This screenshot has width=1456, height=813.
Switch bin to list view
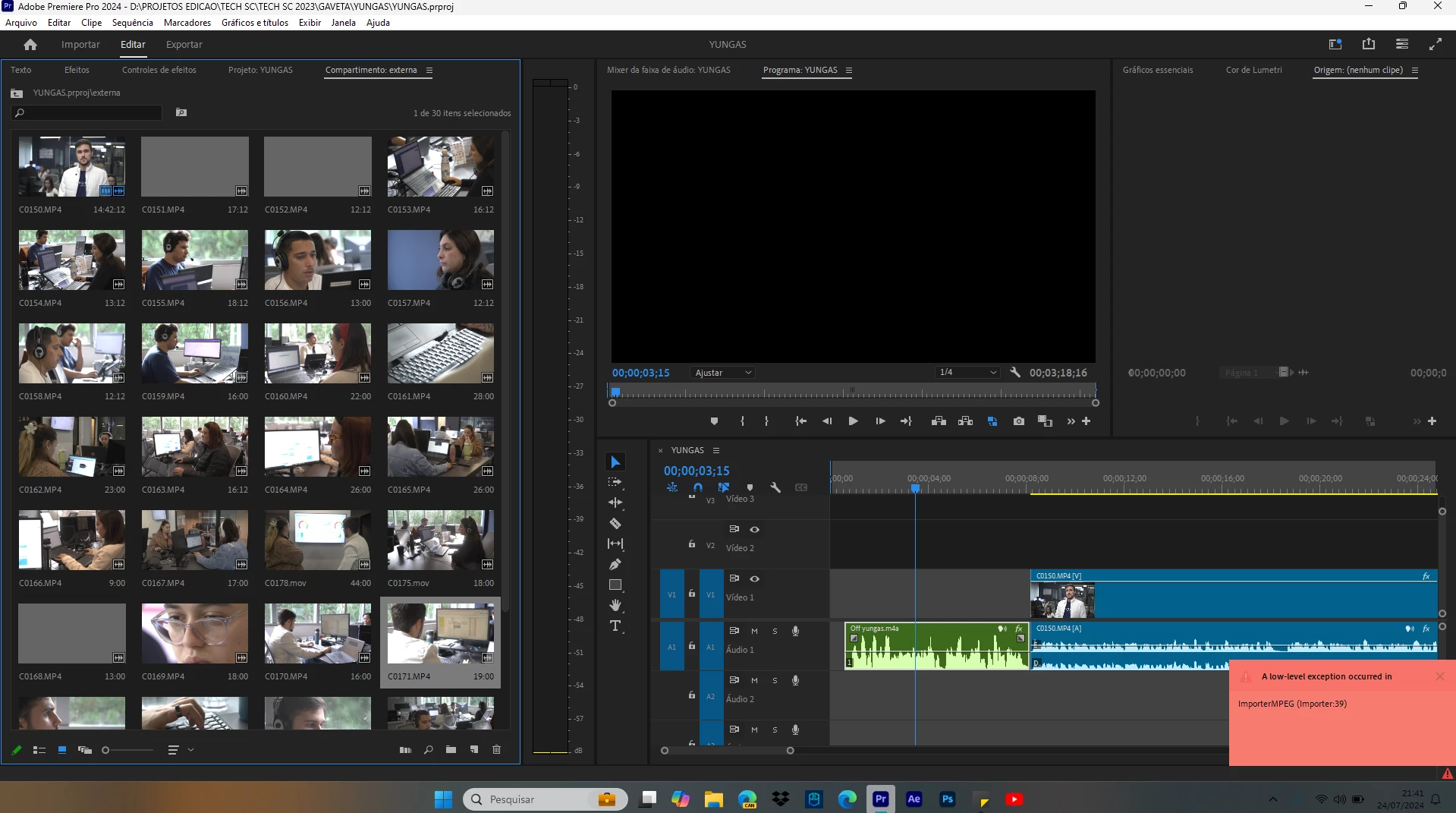pos(39,750)
